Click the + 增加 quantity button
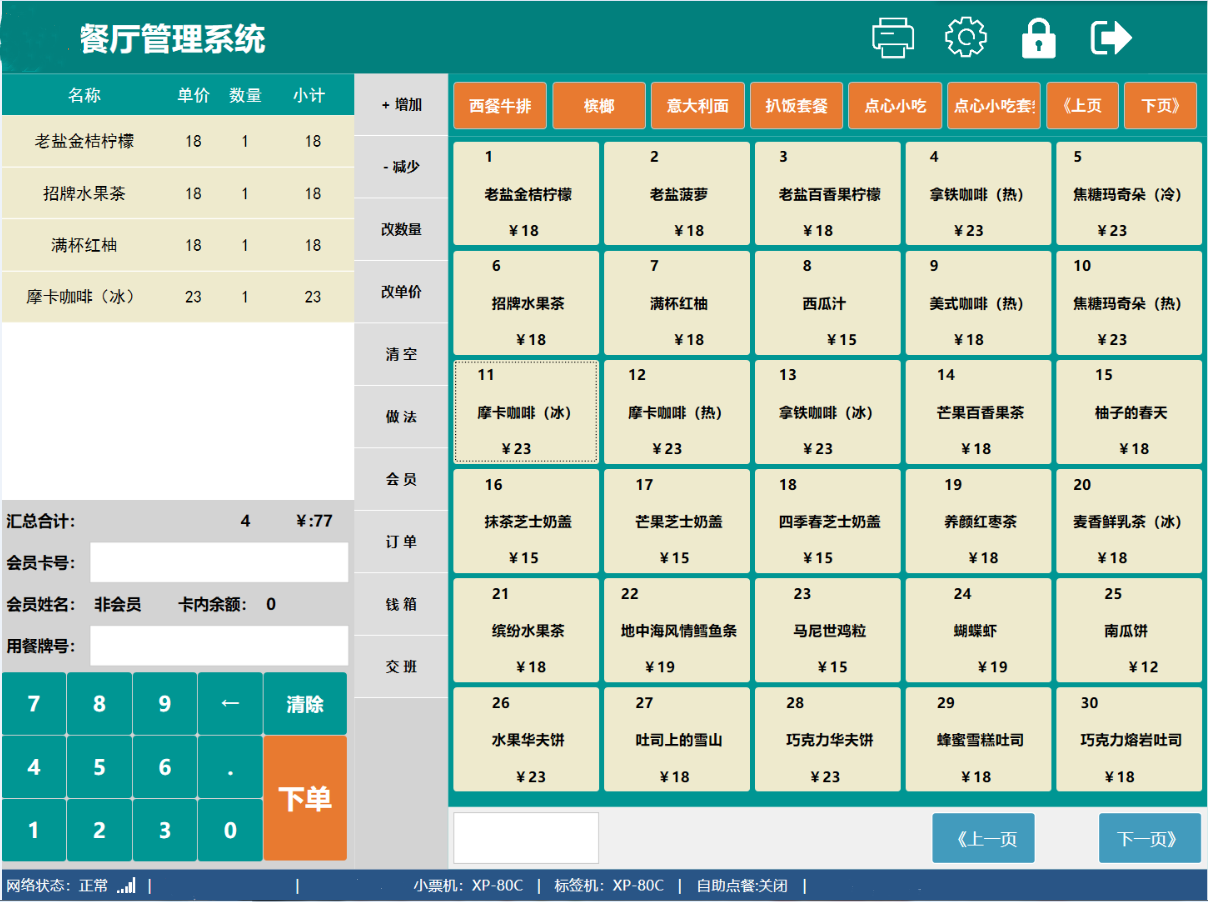1208x902 pixels. (x=401, y=105)
